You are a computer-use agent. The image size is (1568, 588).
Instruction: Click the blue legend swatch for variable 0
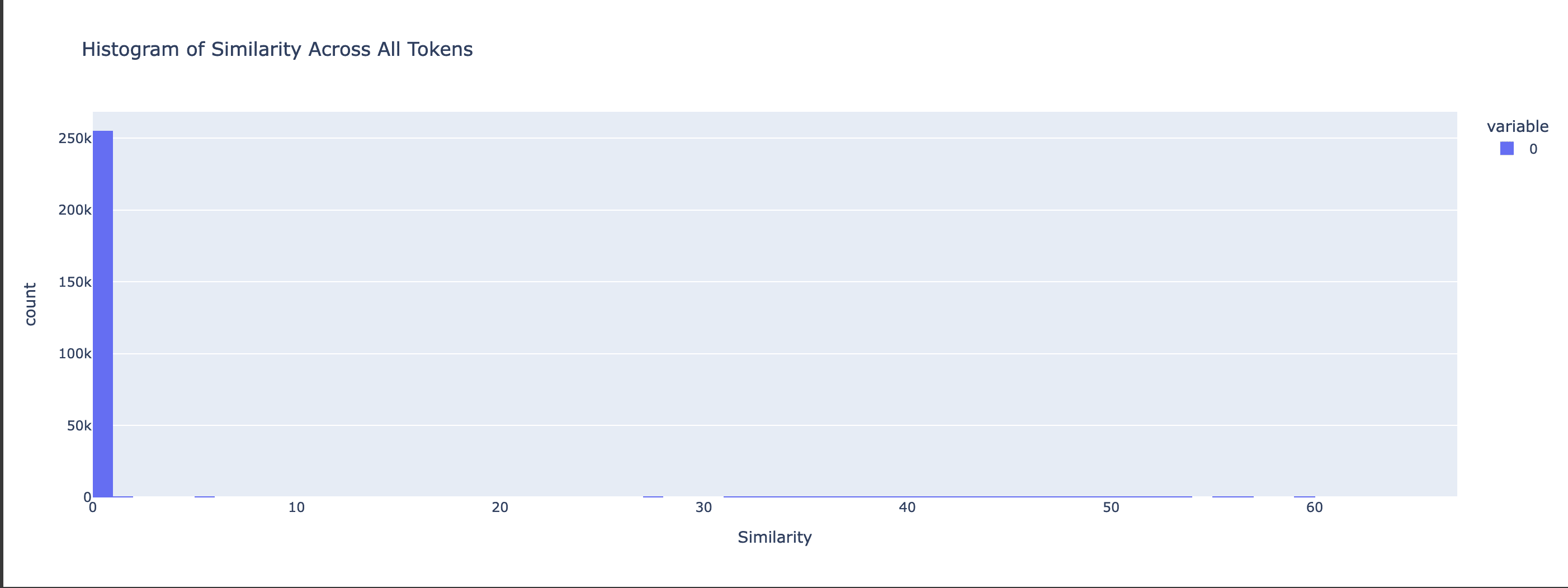pyautogui.click(x=1506, y=149)
